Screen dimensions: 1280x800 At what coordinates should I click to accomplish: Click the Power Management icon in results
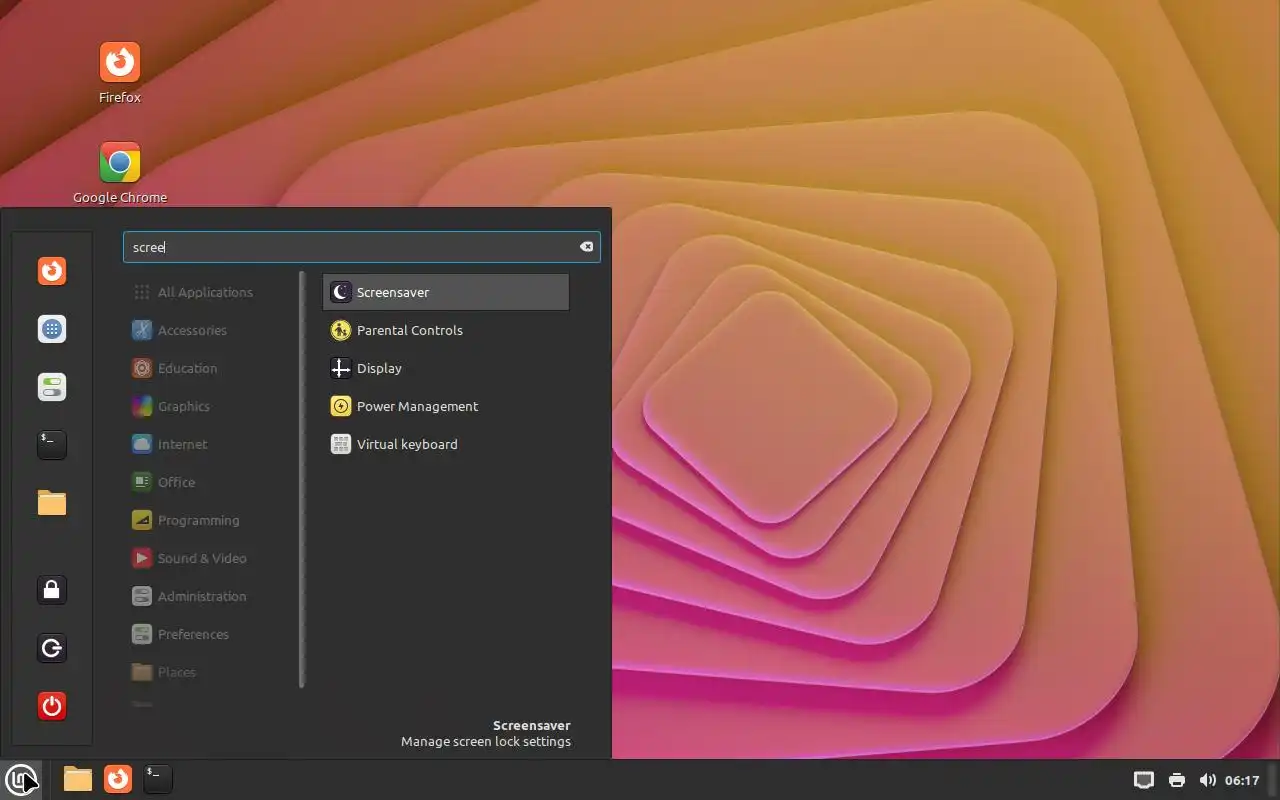(x=341, y=406)
